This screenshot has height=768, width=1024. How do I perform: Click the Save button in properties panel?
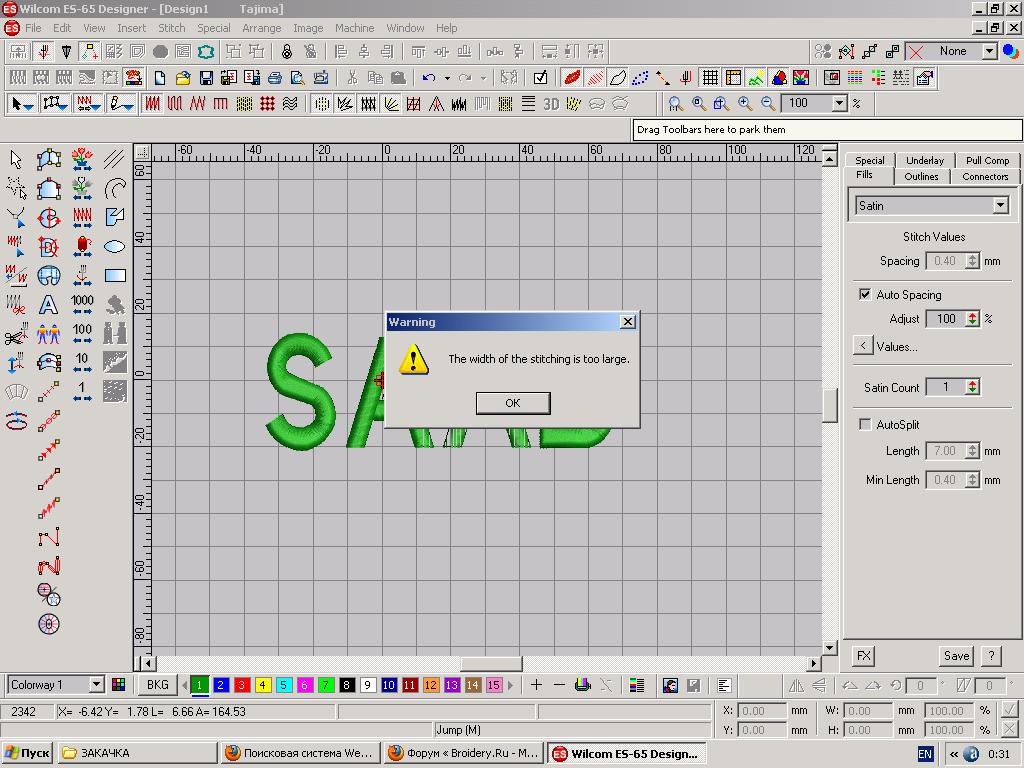pos(956,656)
